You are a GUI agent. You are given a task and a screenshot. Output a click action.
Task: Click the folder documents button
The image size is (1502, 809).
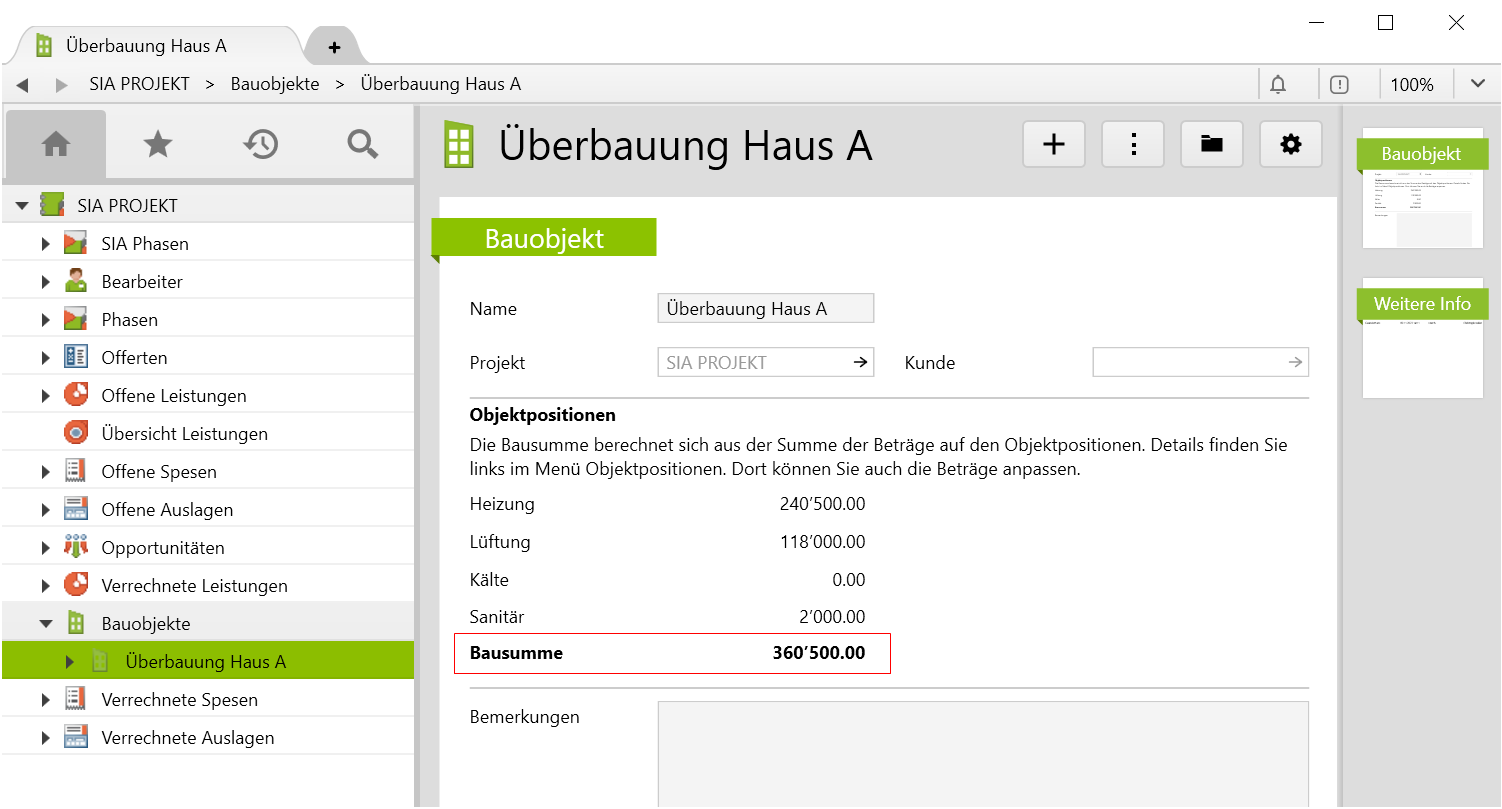pos(1212,145)
